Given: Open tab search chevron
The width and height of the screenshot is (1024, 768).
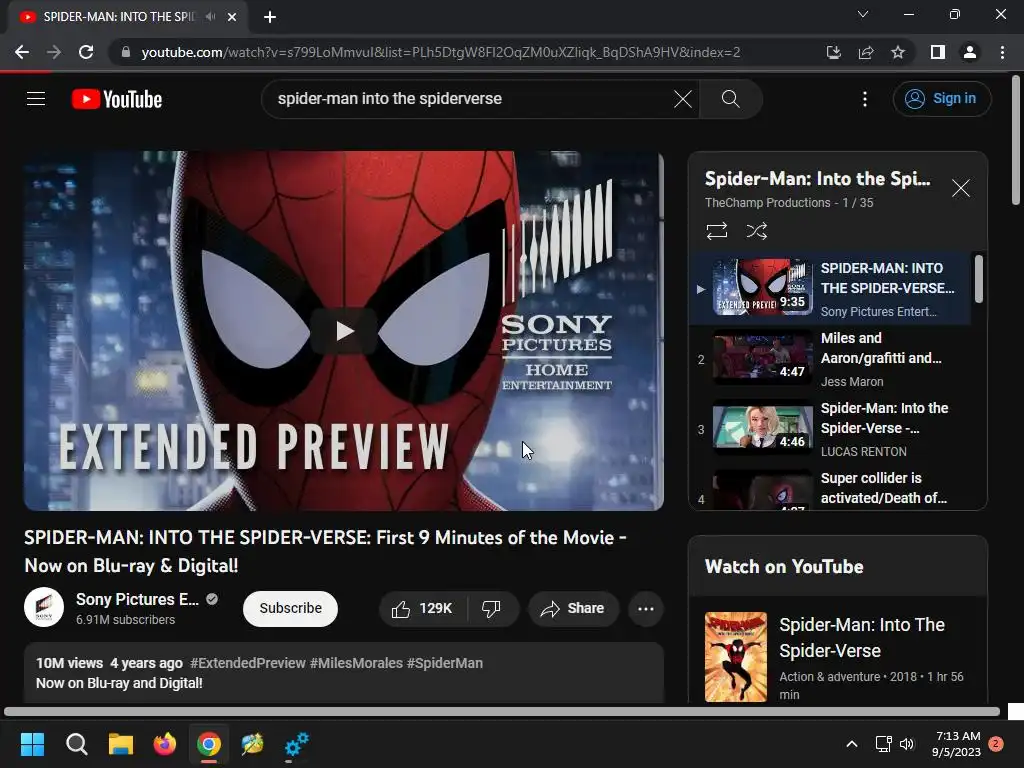Looking at the screenshot, I should (863, 14).
